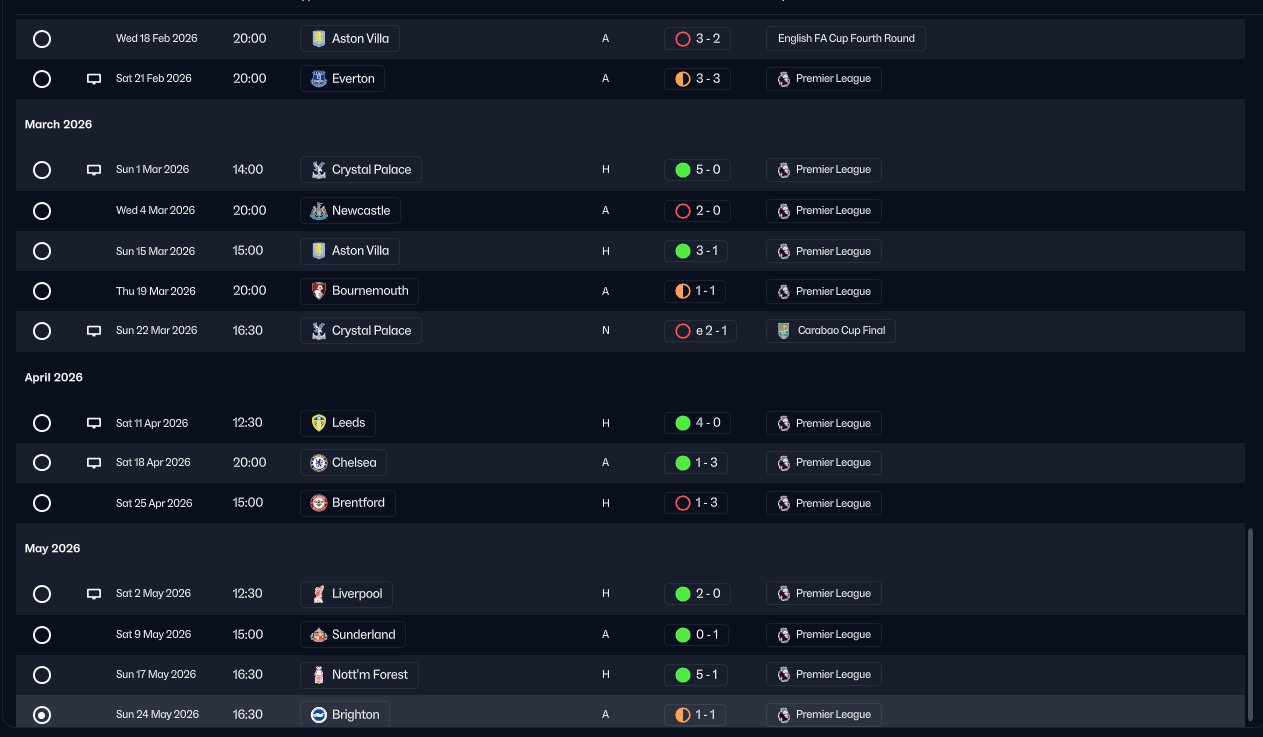Select the radio button for Sunderland match

pyautogui.click(x=42, y=635)
